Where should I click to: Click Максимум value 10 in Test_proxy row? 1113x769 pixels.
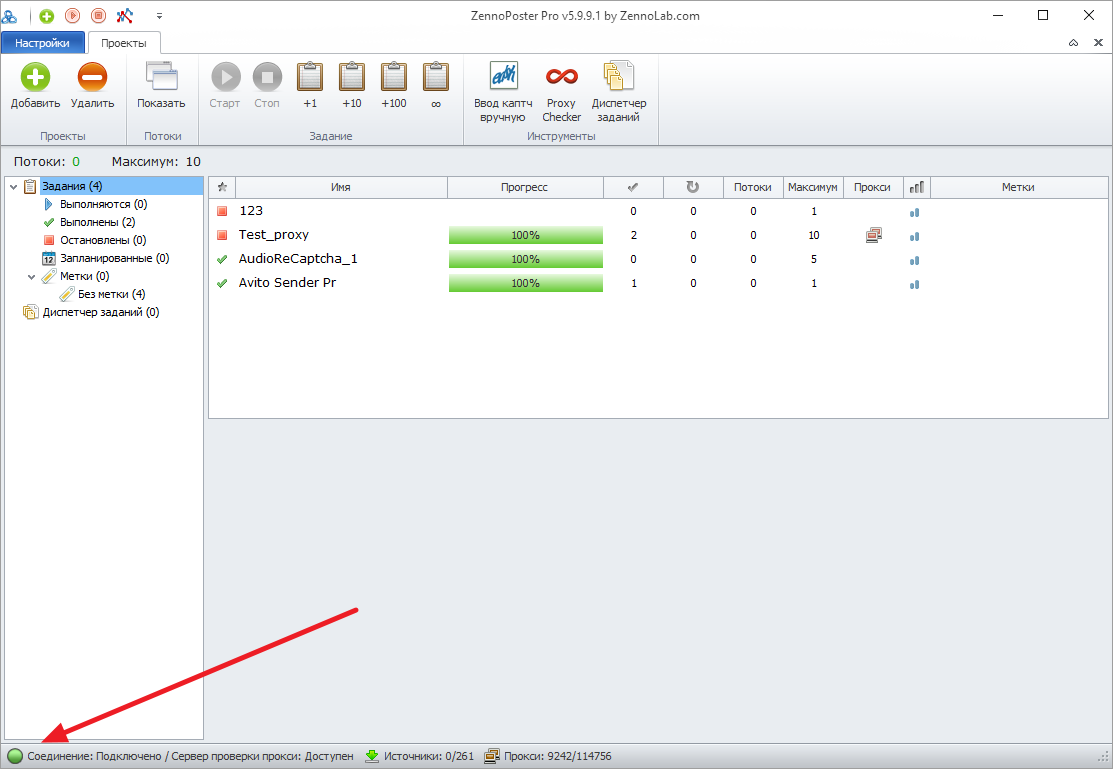coord(813,235)
